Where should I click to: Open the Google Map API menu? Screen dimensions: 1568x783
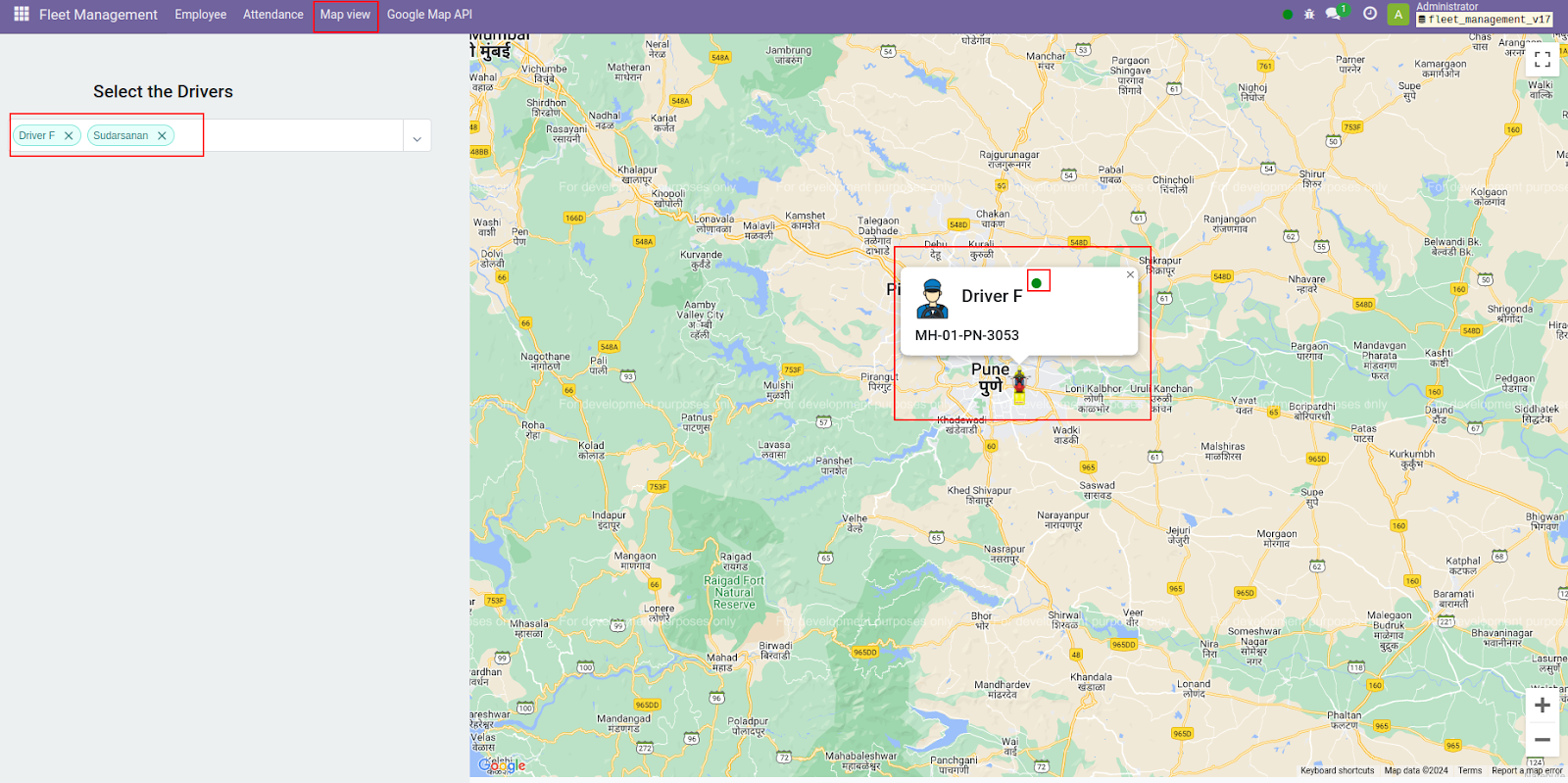[429, 15]
